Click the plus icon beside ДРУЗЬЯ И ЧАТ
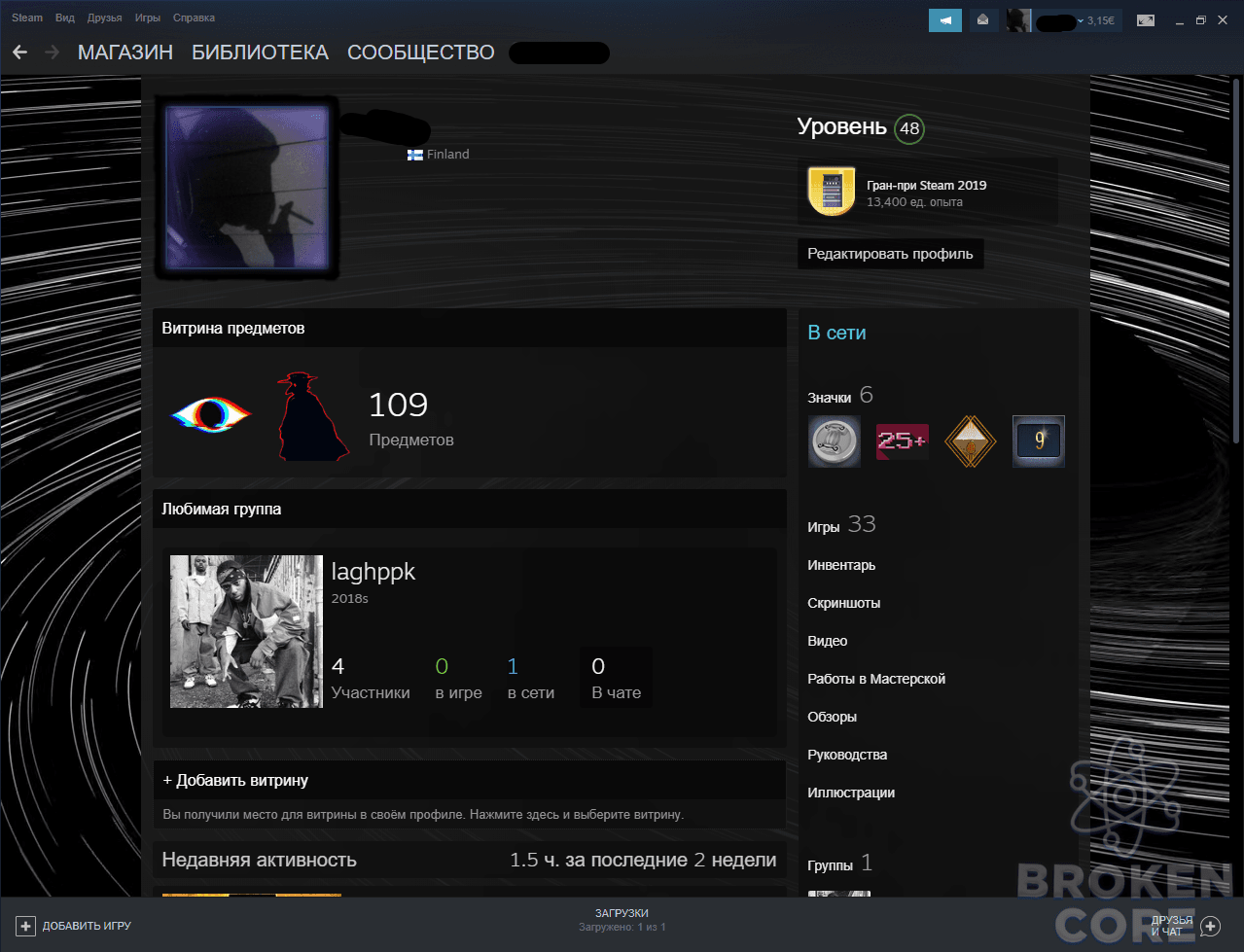This screenshot has width=1244, height=952. pyautogui.click(x=1210, y=926)
